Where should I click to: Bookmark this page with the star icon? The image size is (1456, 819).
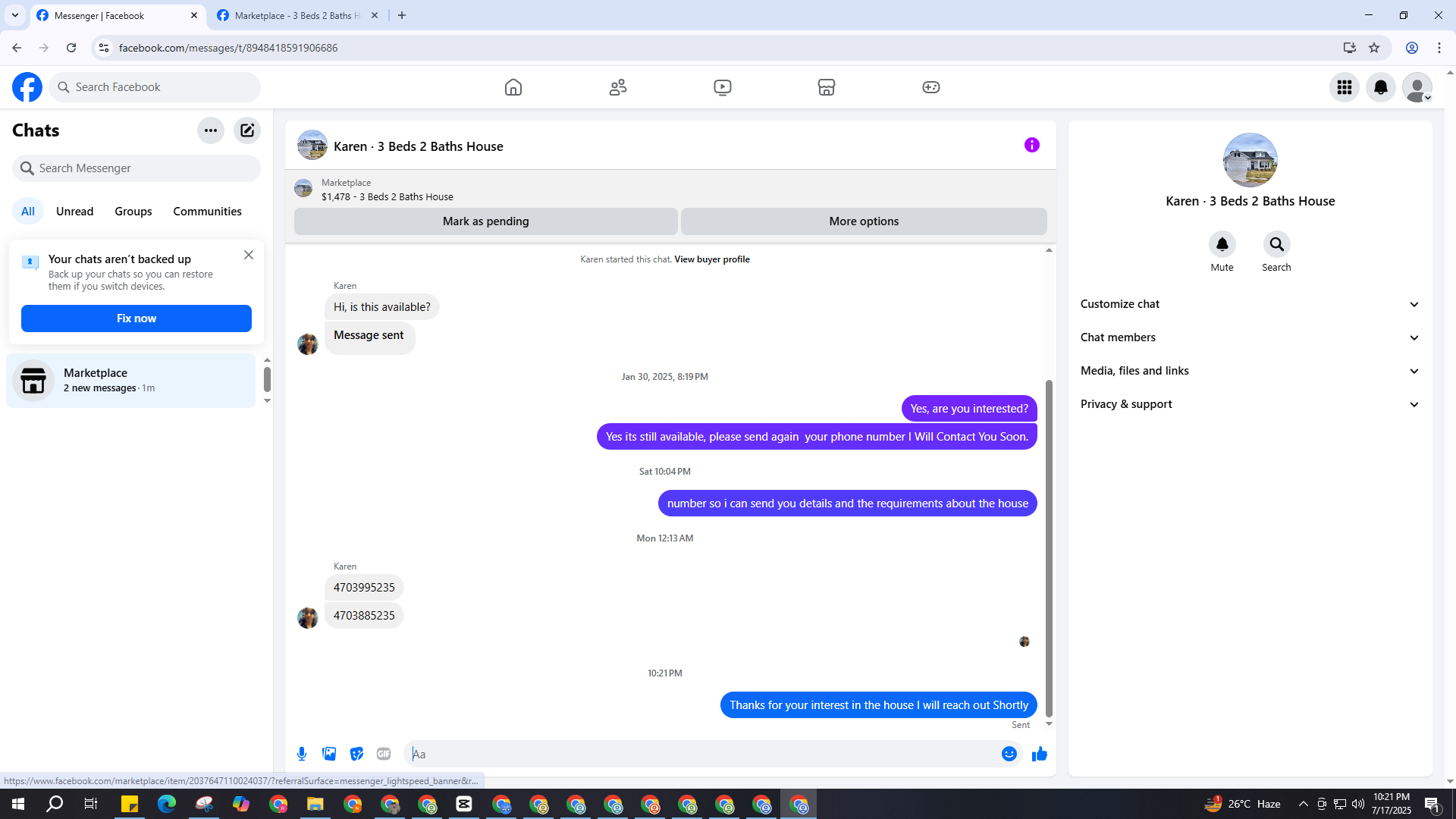pyautogui.click(x=1374, y=48)
